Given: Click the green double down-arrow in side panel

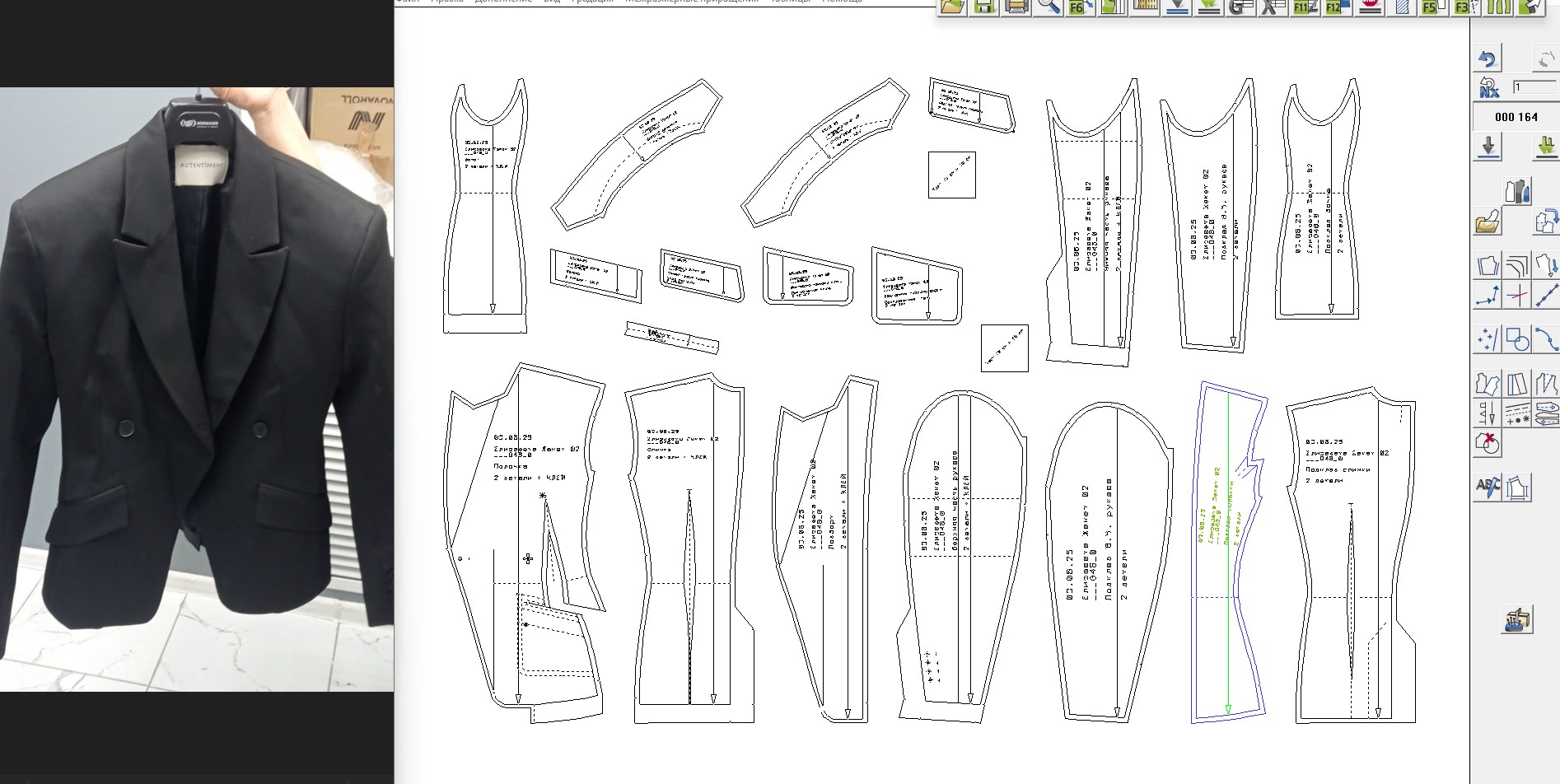Looking at the screenshot, I should pos(1545,147).
